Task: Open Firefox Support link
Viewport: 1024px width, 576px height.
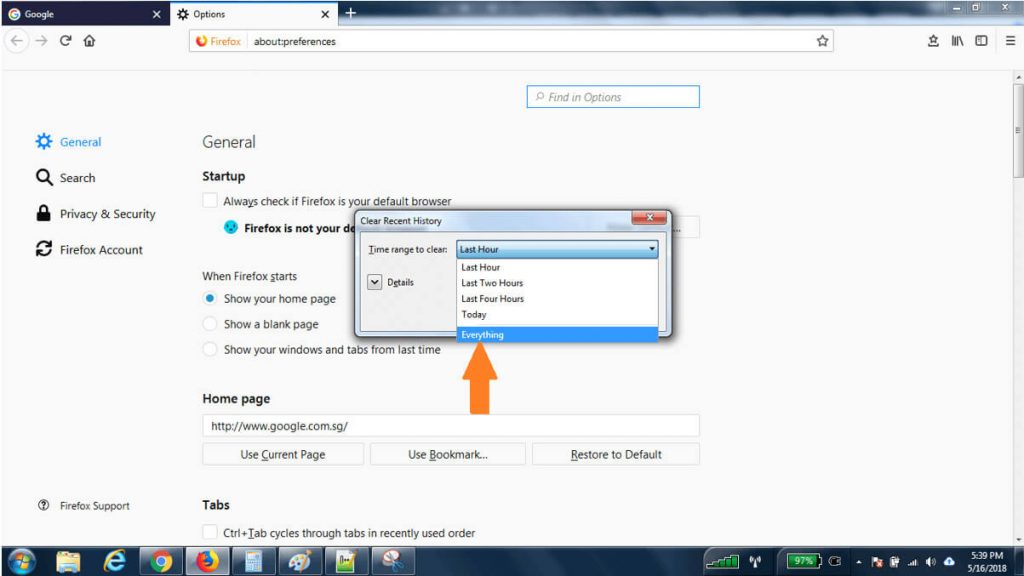Action: click(84, 505)
